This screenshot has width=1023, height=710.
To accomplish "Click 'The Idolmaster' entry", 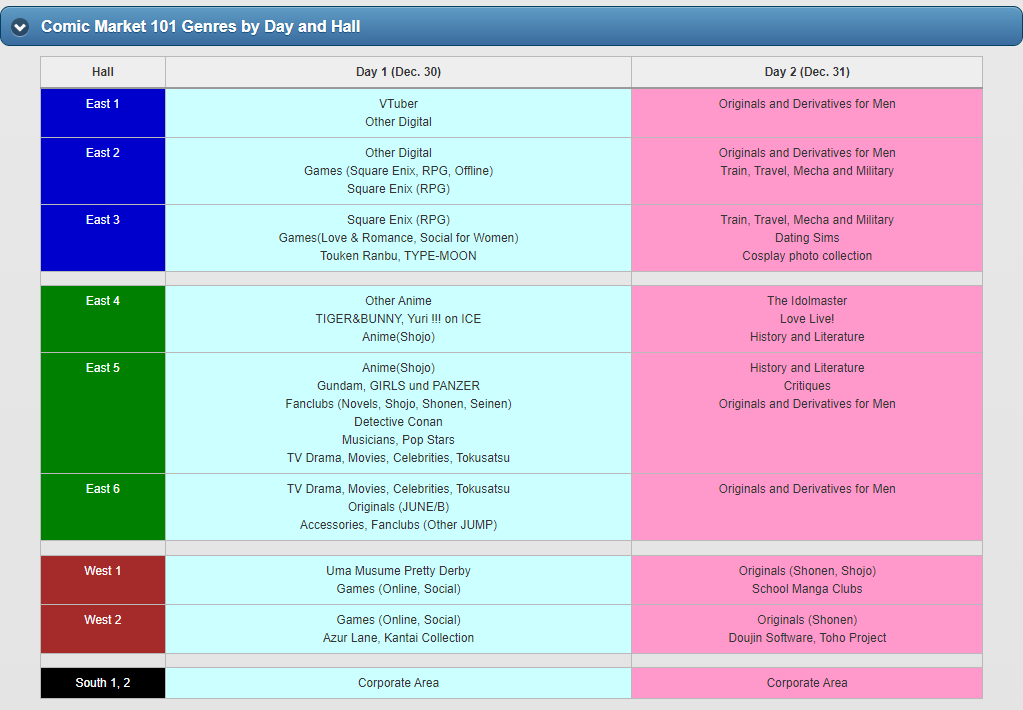I will [x=807, y=301].
